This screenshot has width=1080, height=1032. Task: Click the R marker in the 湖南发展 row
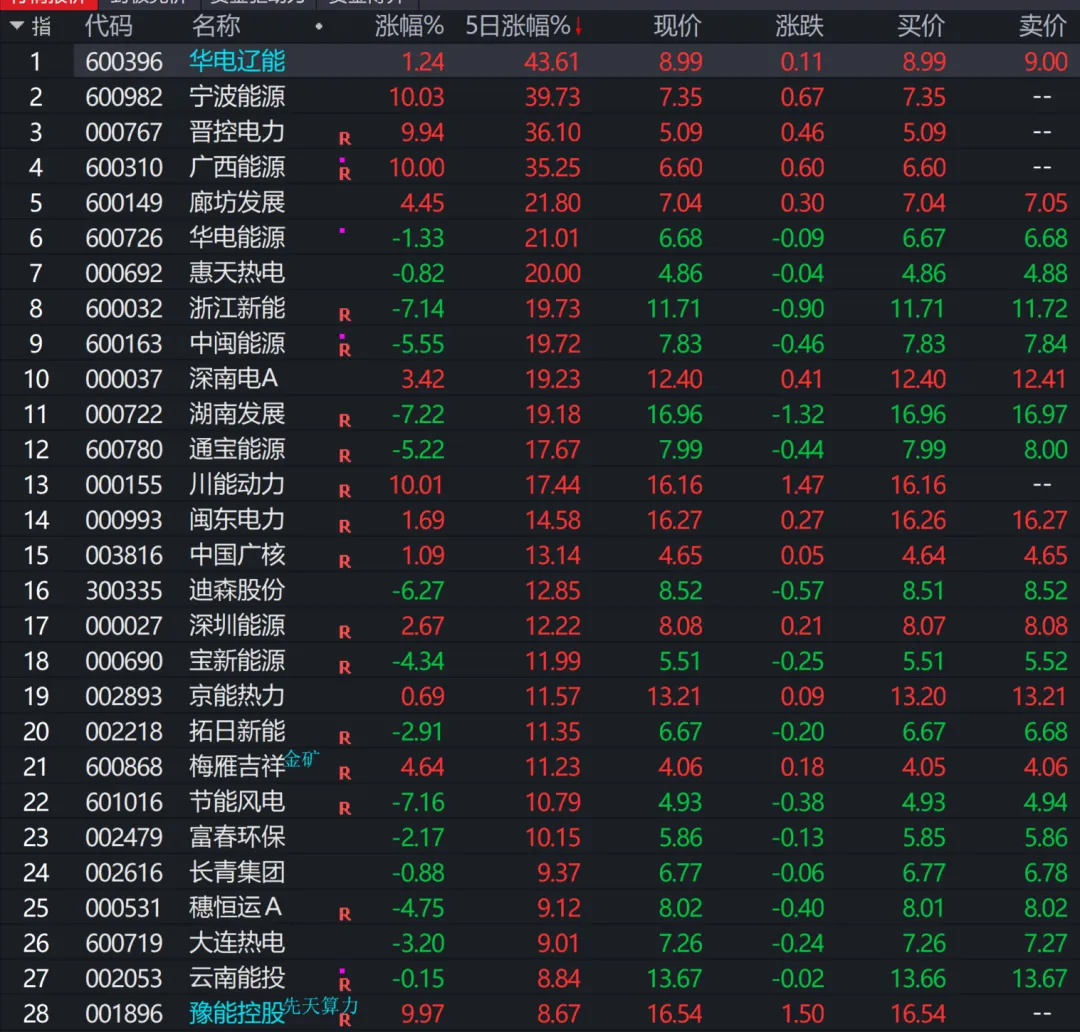coord(345,420)
